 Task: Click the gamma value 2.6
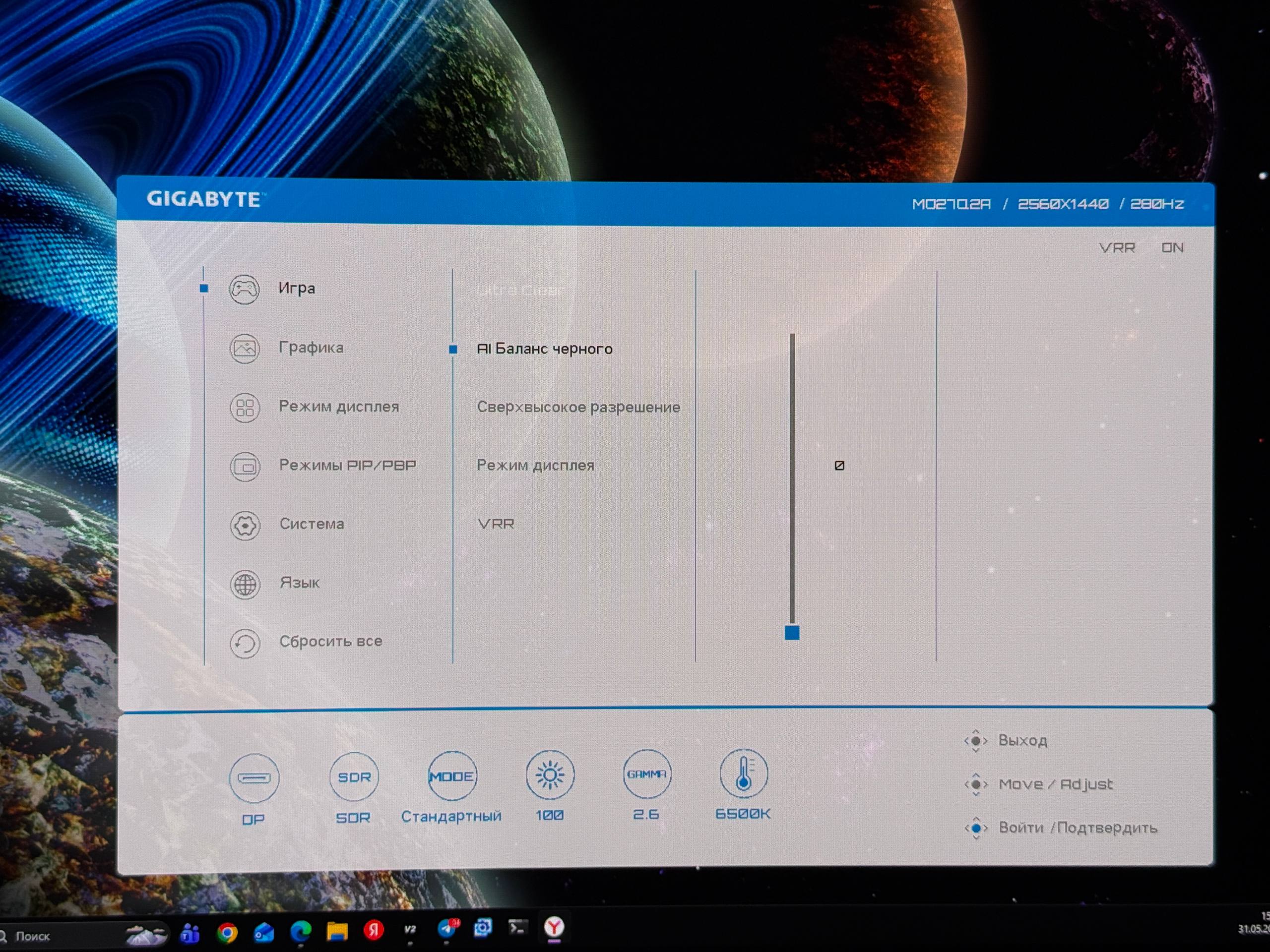coord(646,815)
